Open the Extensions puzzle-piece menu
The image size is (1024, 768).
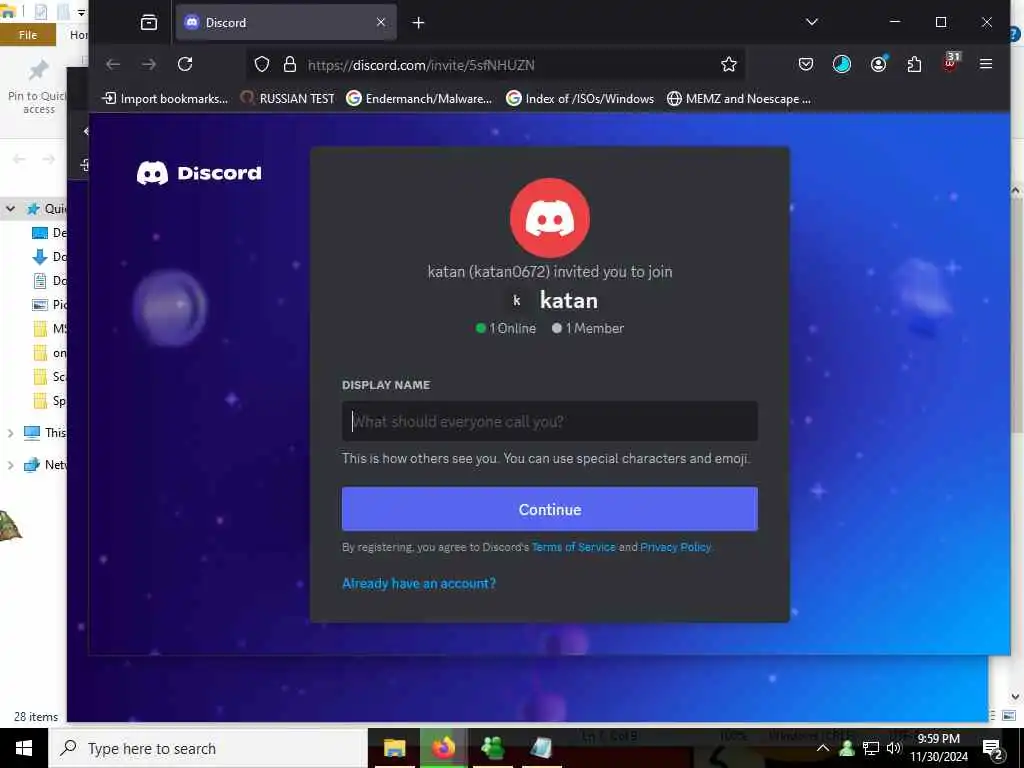pyautogui.click(x=914, y=64)
